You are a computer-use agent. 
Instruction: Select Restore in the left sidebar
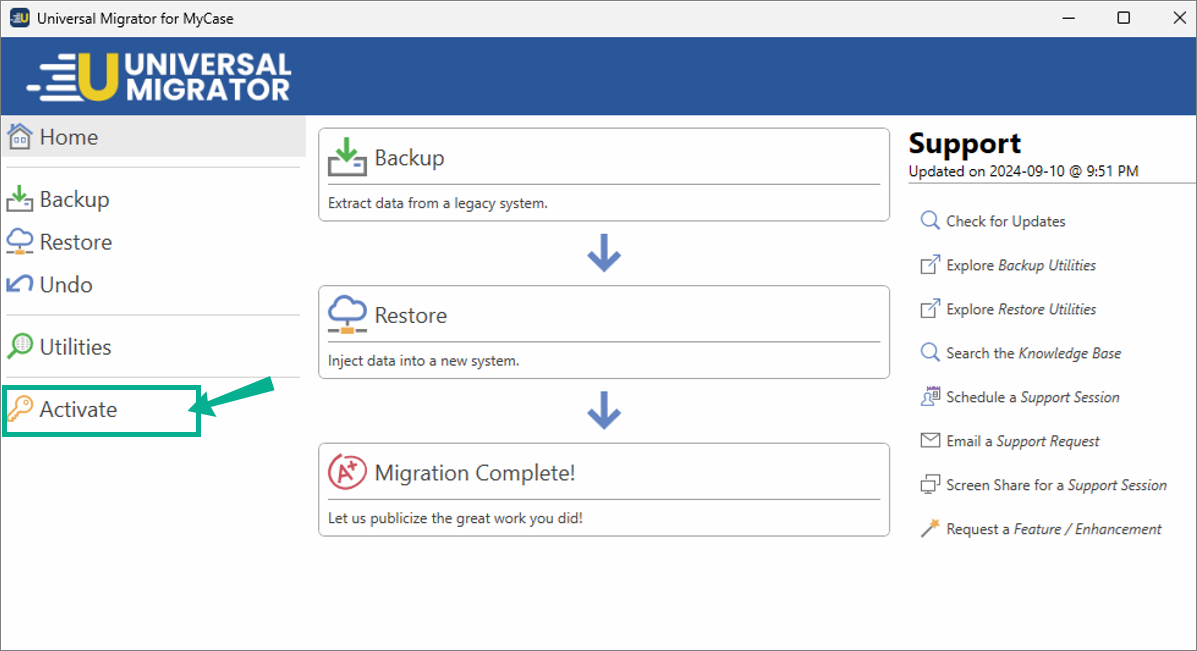pyautogui.click(x=76, y=242)
